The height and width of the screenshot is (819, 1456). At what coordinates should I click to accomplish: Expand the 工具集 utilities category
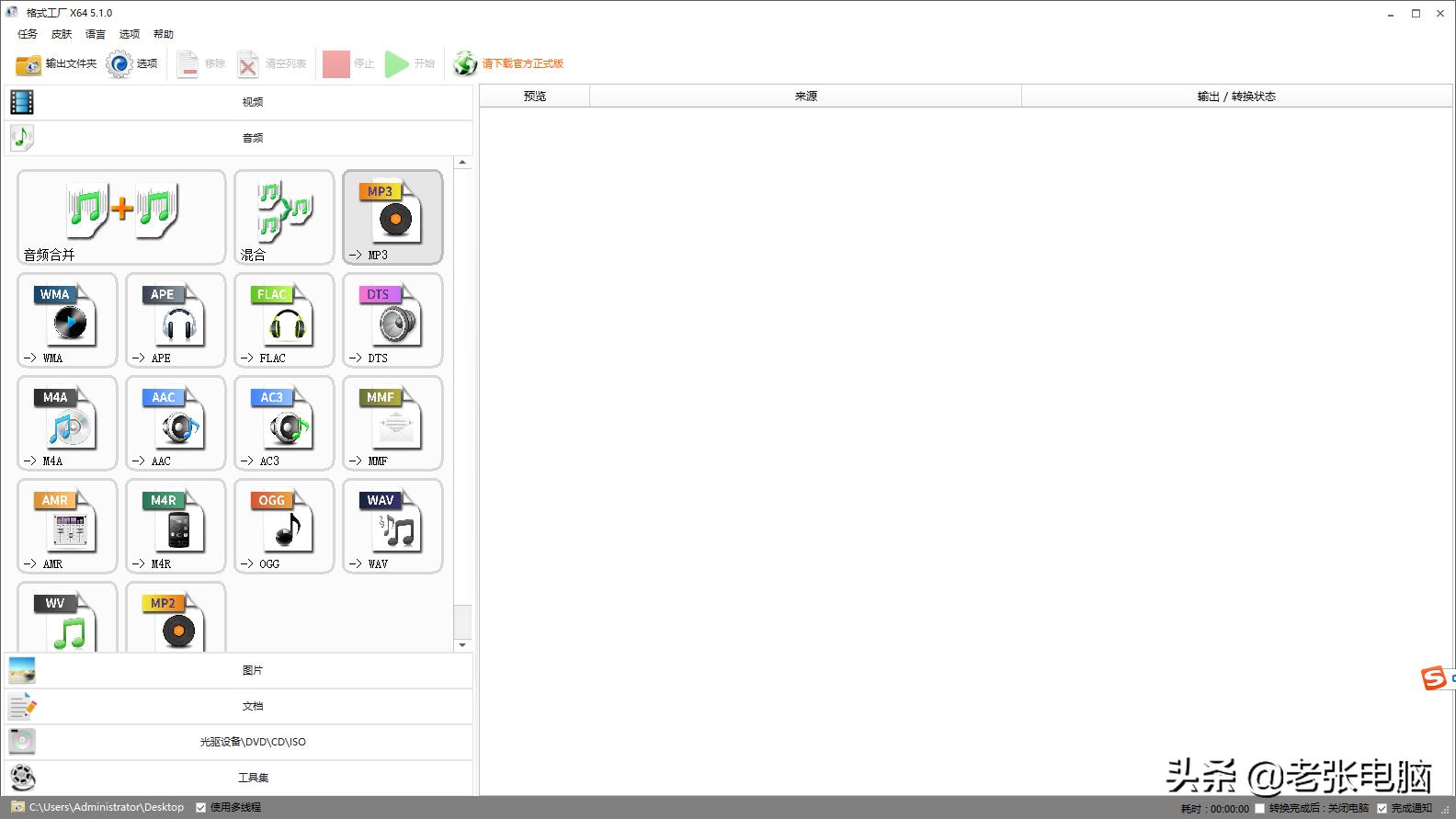click(239, 778)
